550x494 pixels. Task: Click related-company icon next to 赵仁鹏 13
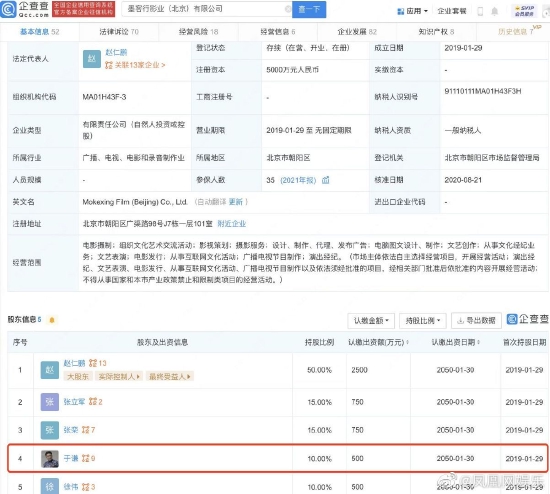(x=93, y=363)
